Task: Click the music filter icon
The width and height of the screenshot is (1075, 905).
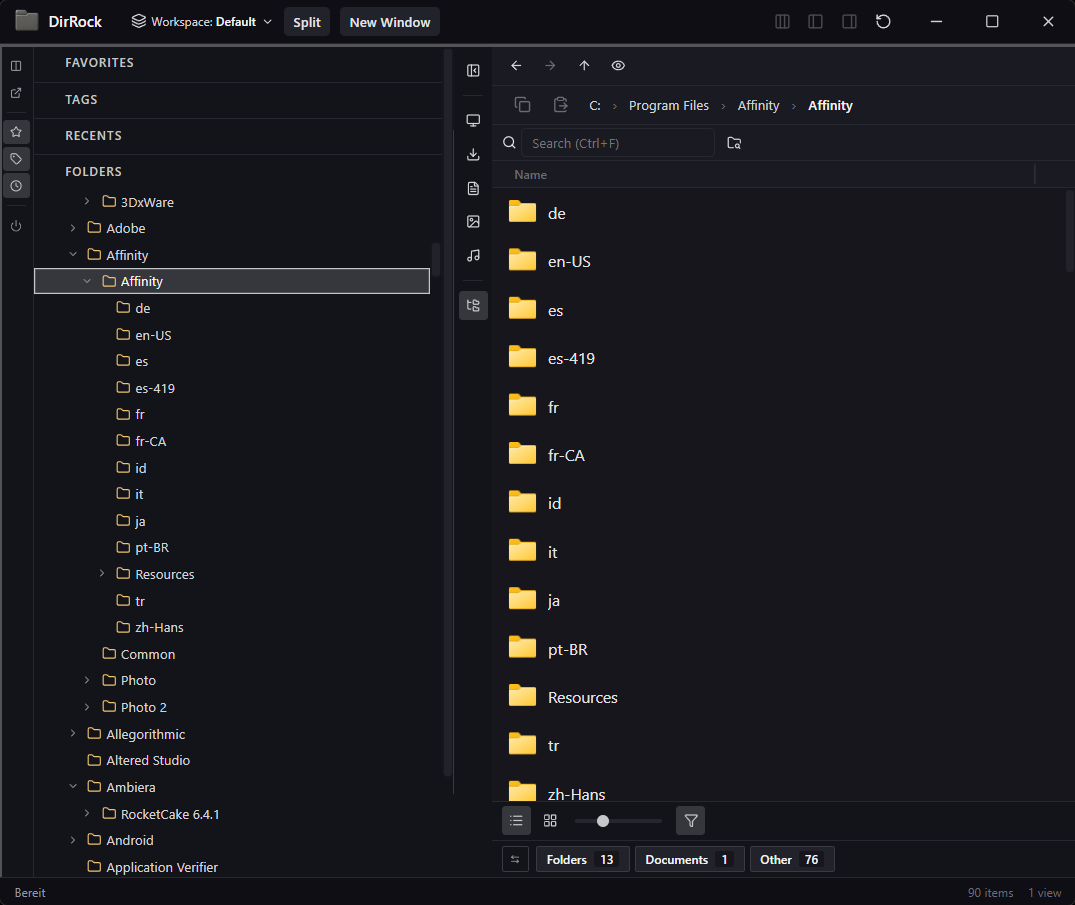Action: [473, 255]
